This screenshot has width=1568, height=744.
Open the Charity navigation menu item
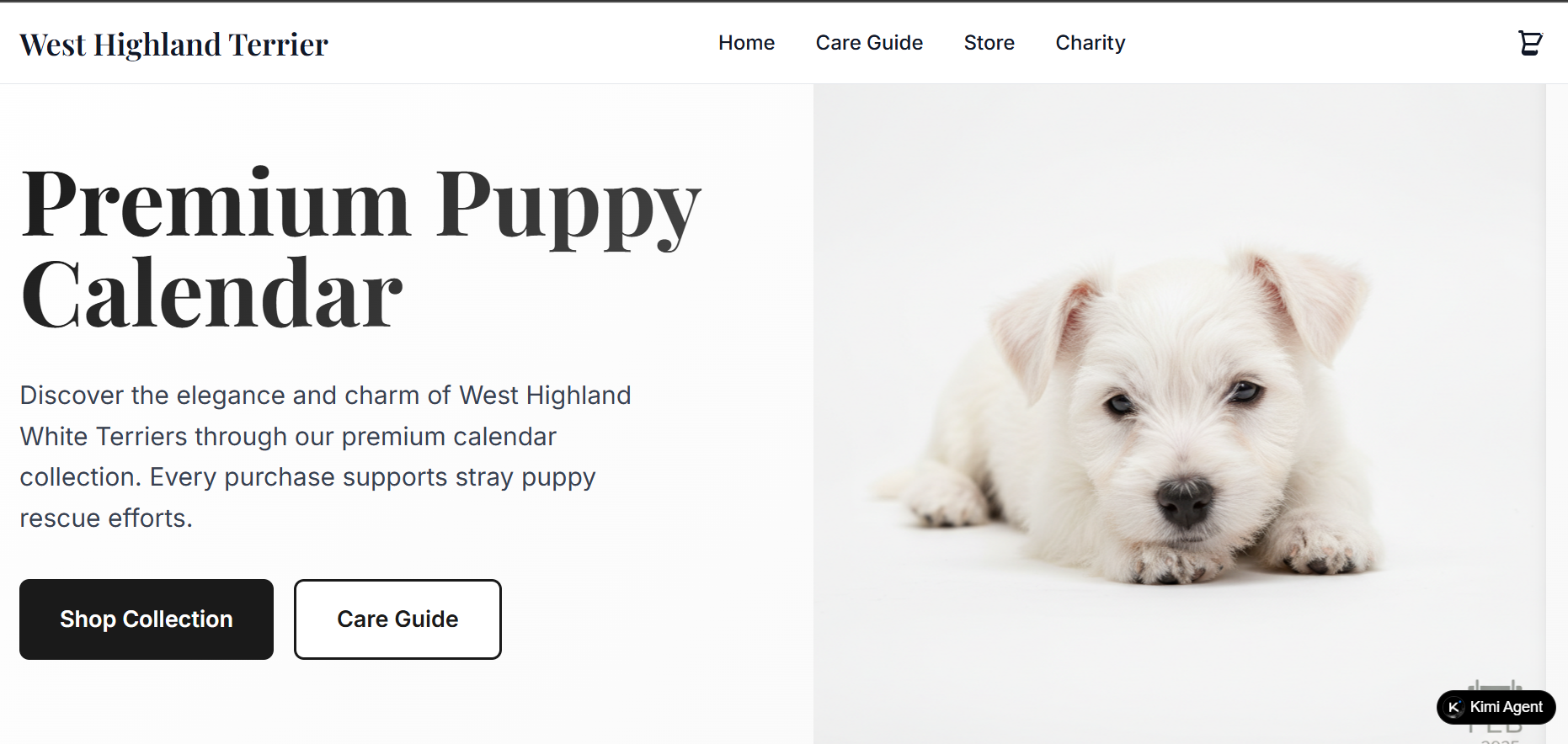(1090, 42)
